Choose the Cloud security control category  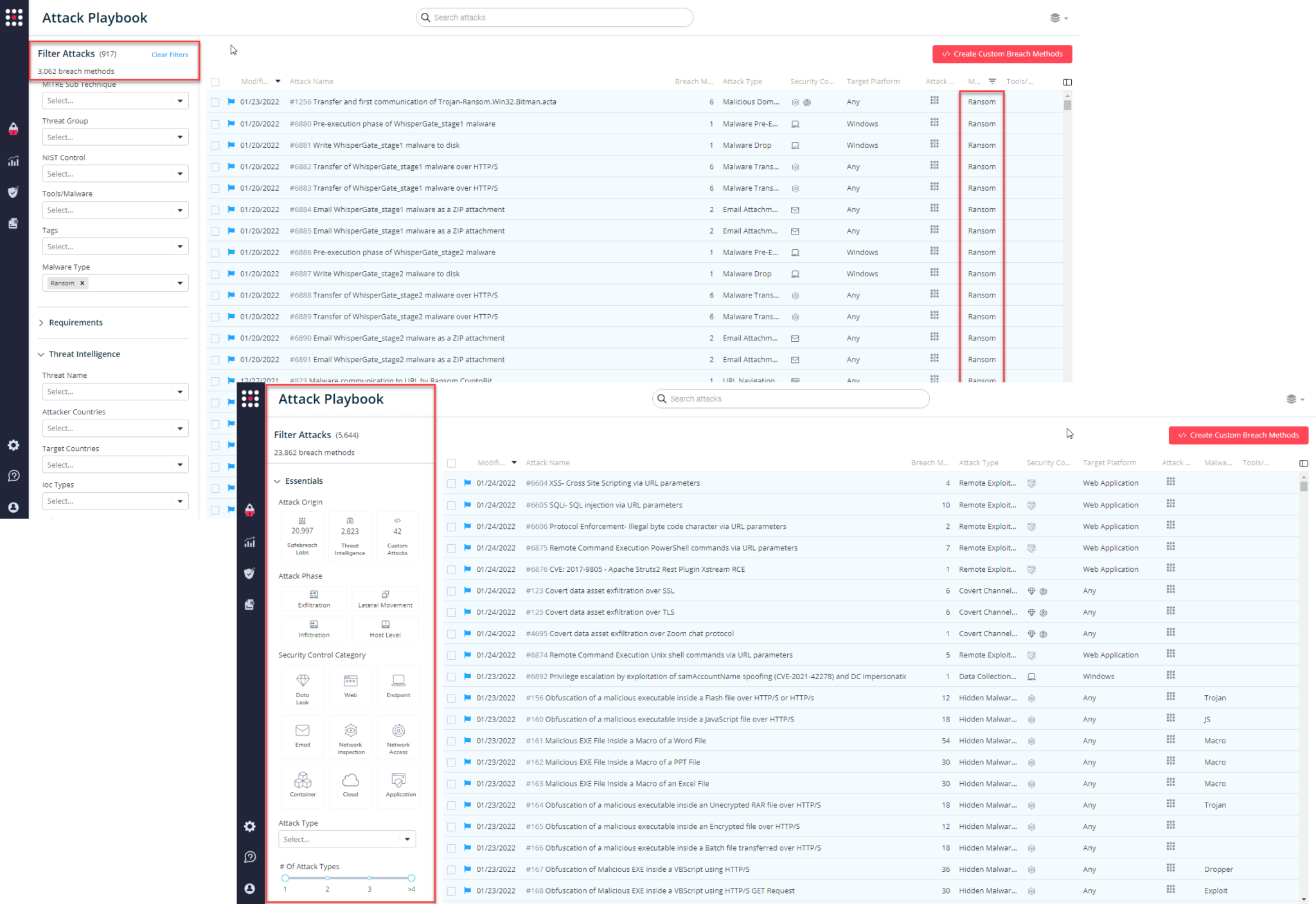(350, 786)
